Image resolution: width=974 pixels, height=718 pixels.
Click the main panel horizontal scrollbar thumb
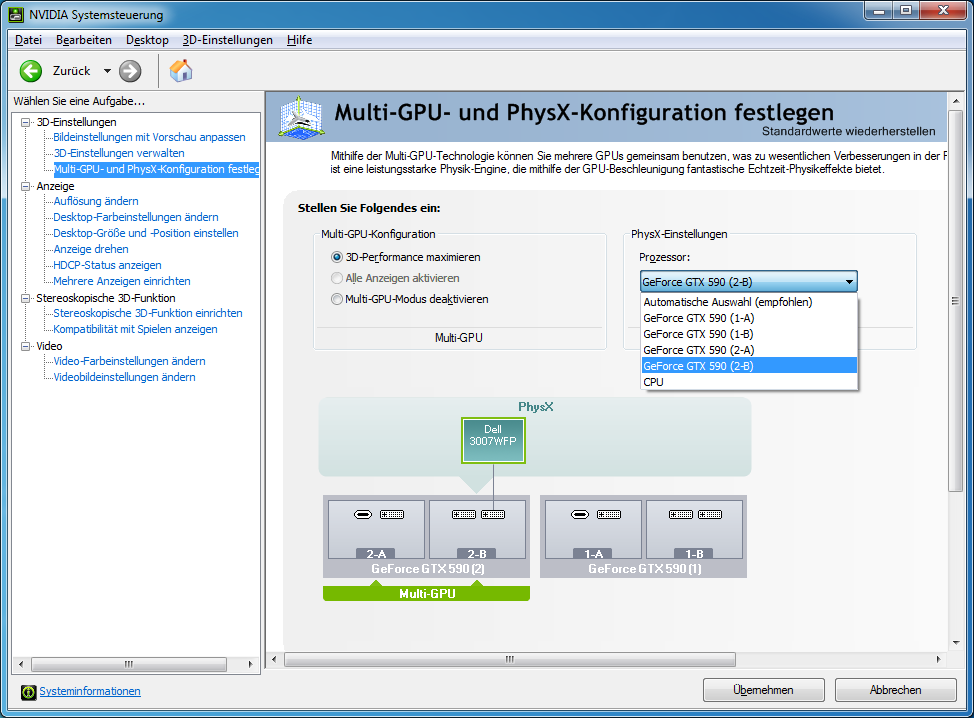tap(510, 659)
